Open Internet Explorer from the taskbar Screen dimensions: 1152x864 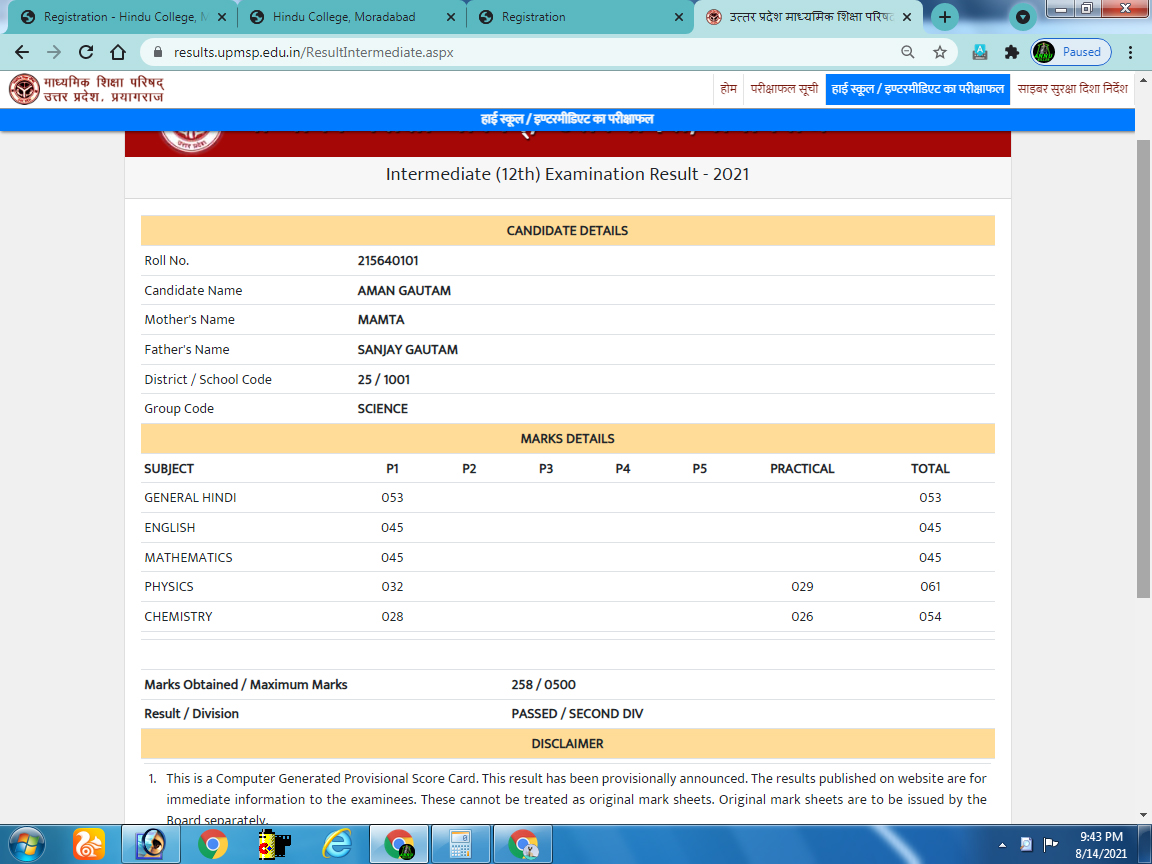pos(337,844)
